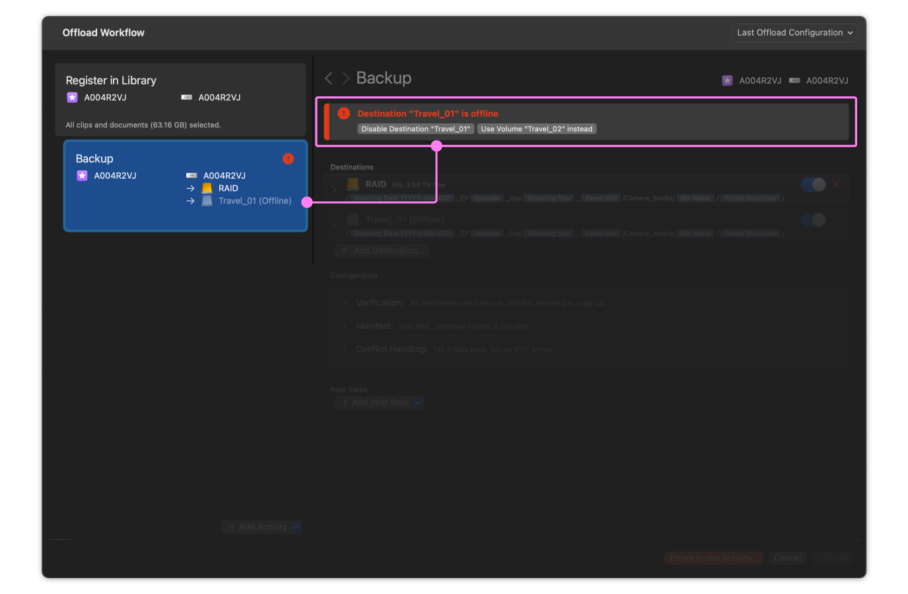Viewport: 908px width, 594px height.
Task: Click the Folder Structure token in RAID path
Action: coord(750,199)
